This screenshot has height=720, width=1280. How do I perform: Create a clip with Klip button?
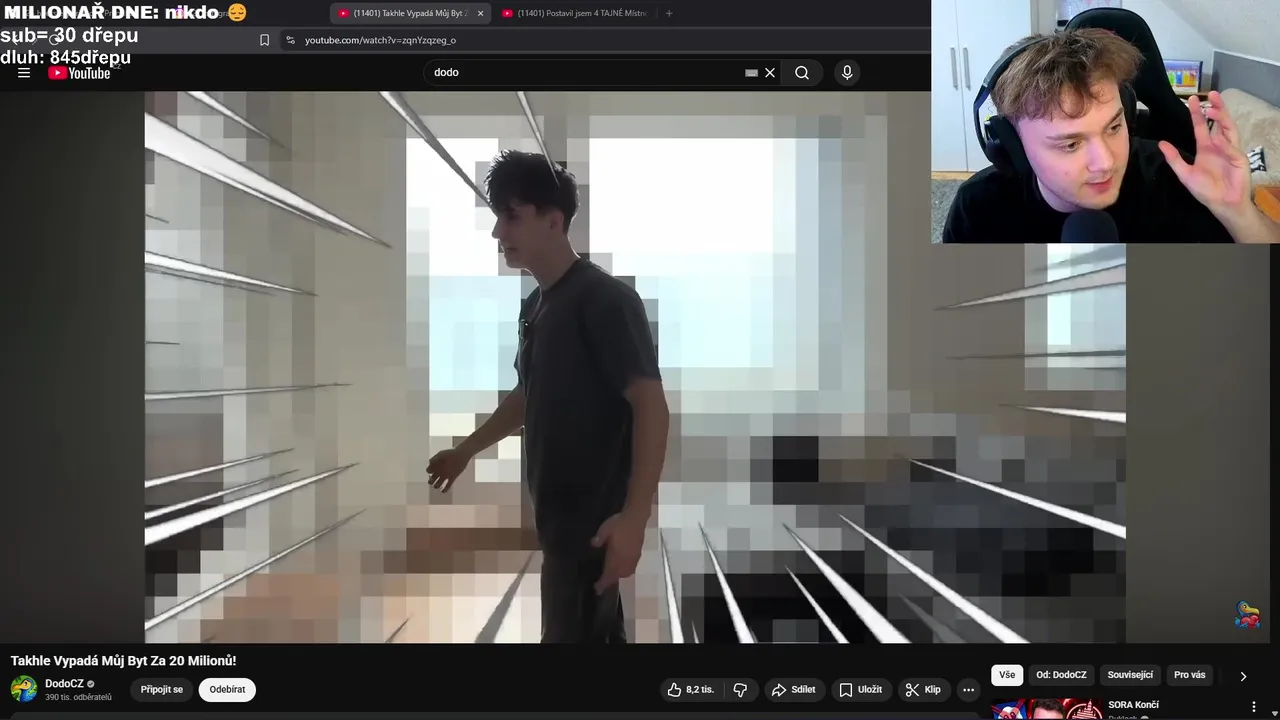[923, 689]
